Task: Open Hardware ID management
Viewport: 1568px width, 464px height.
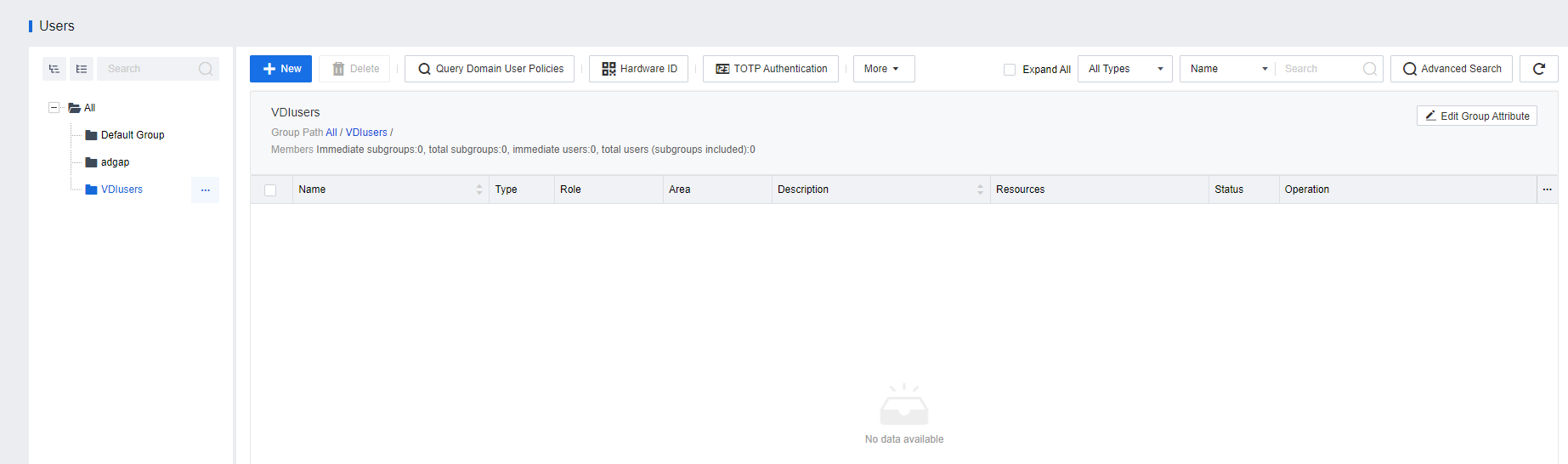Action: 639,69
